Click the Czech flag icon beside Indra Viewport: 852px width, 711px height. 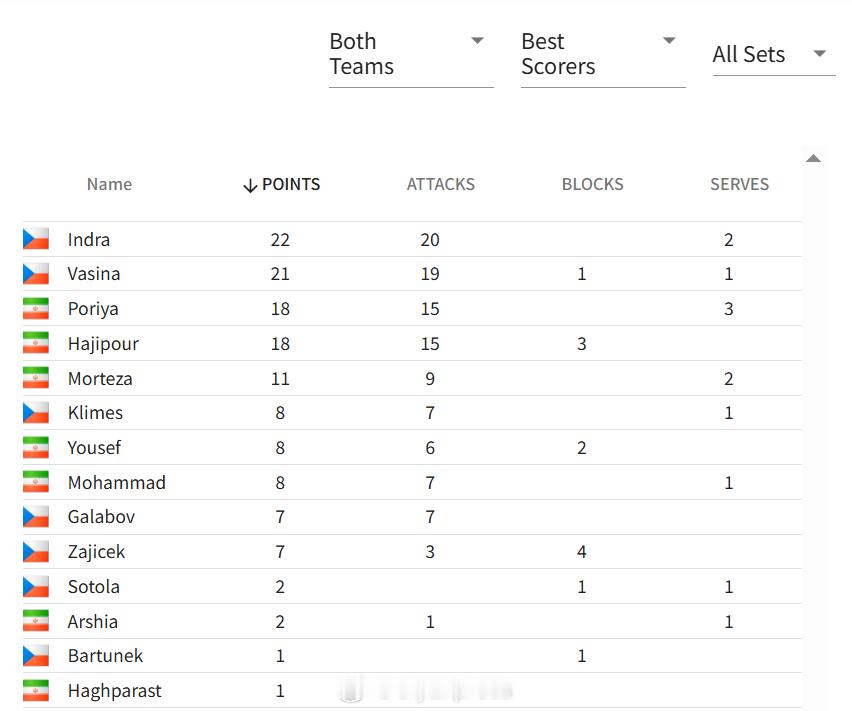[36, 239]
